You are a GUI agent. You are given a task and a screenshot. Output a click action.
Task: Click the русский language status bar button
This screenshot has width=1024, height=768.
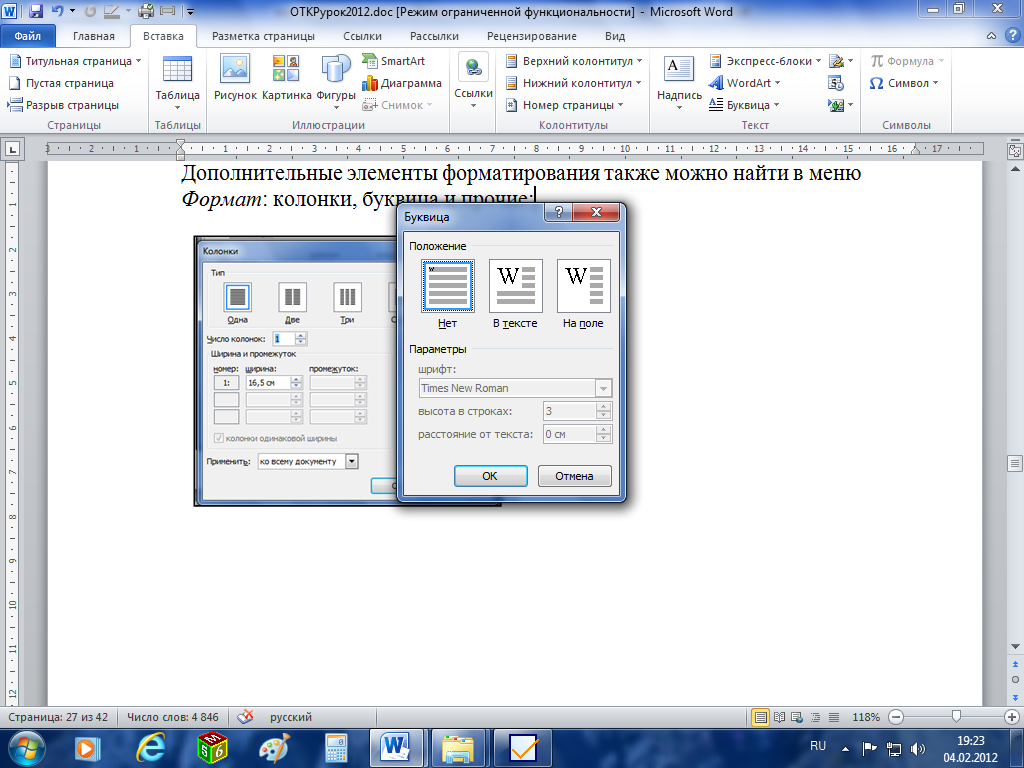click(291, 717)
